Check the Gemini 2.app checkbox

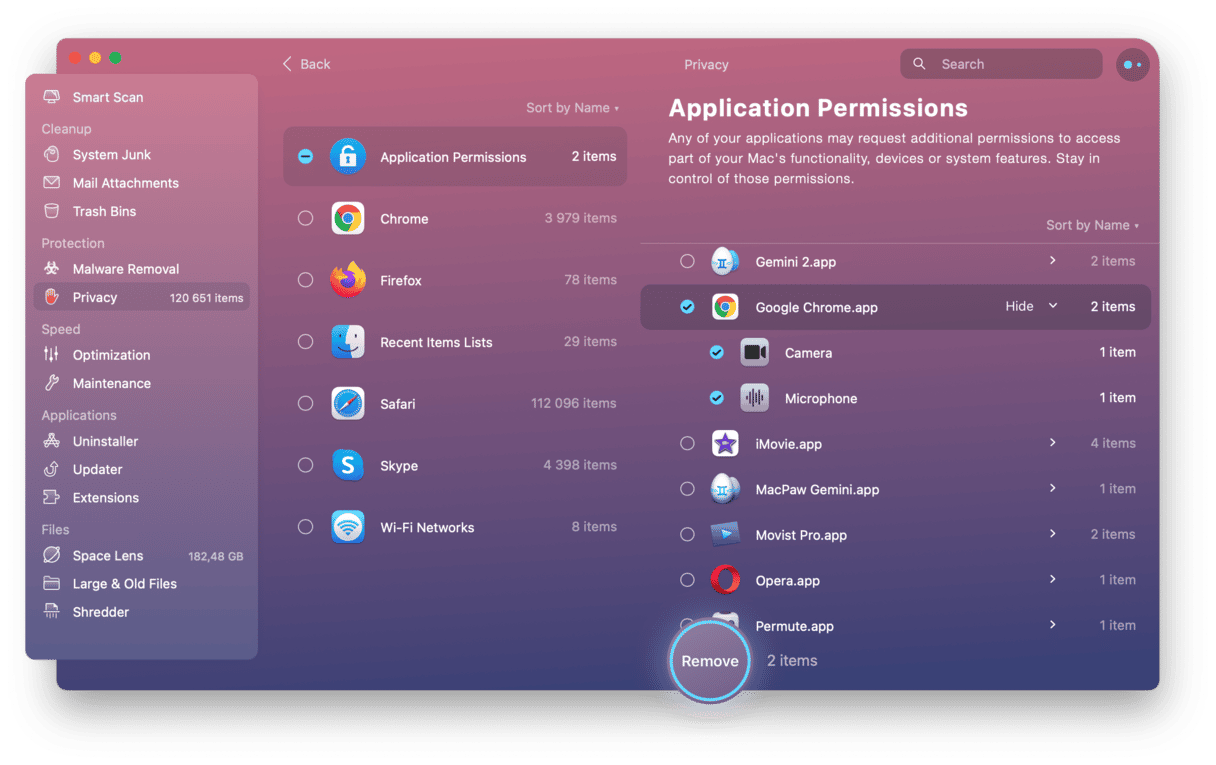point(687,261)
